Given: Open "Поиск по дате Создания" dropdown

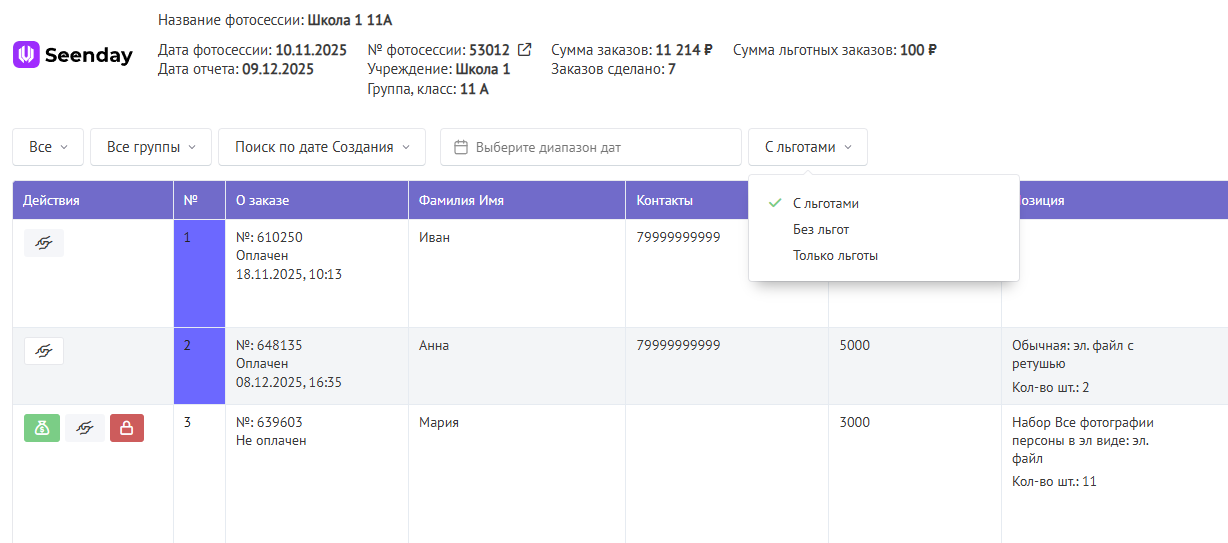Looking at the screenshot, I should (322, 147).
